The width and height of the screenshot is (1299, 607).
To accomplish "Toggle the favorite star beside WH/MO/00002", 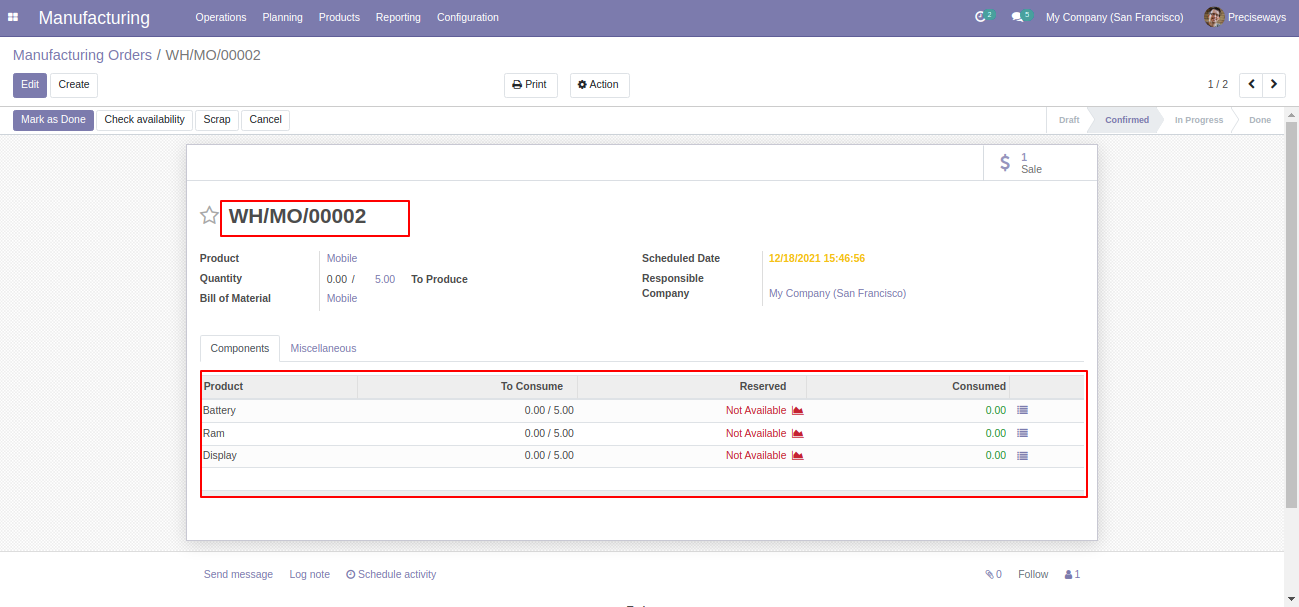I will 209,215.
